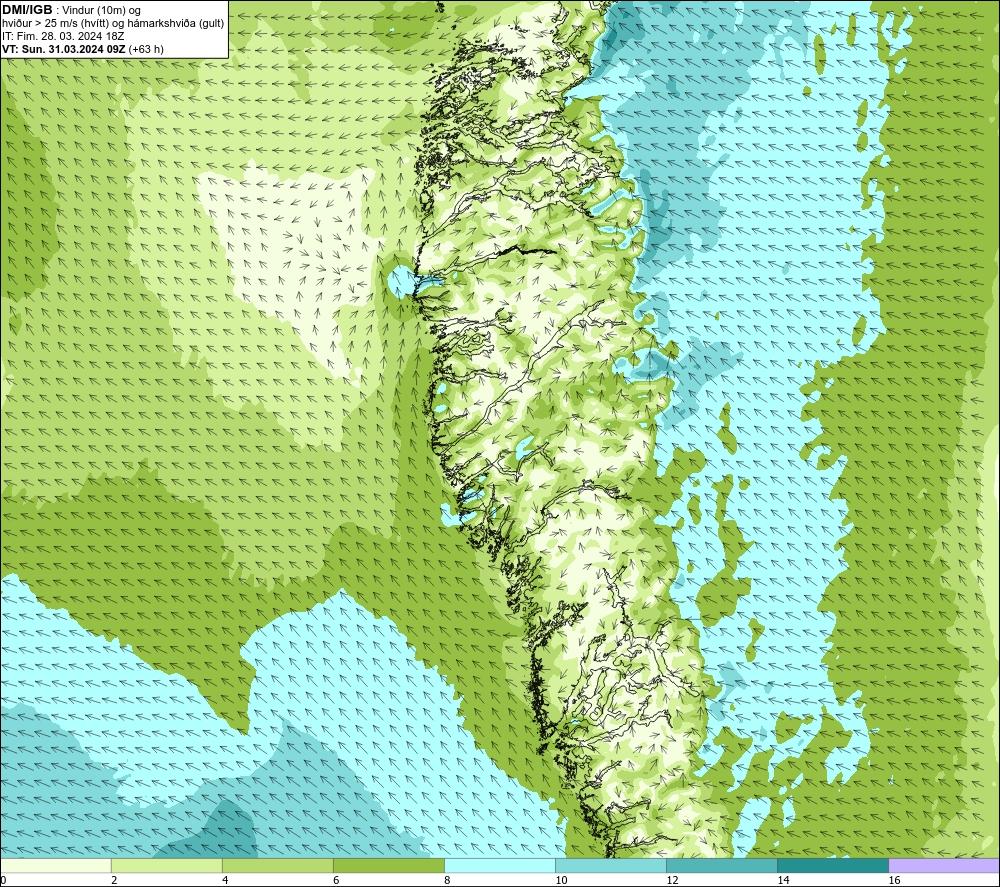This screenshot has width=1000, height=887.
Task: Click the 6–8 m/s darker green swatch
Action: pyautogui.click(x=389, y=865)
